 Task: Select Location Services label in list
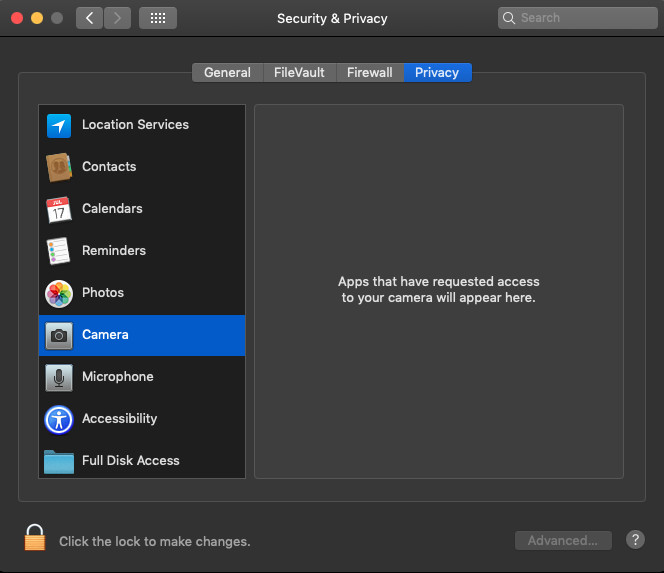point(136,125)
